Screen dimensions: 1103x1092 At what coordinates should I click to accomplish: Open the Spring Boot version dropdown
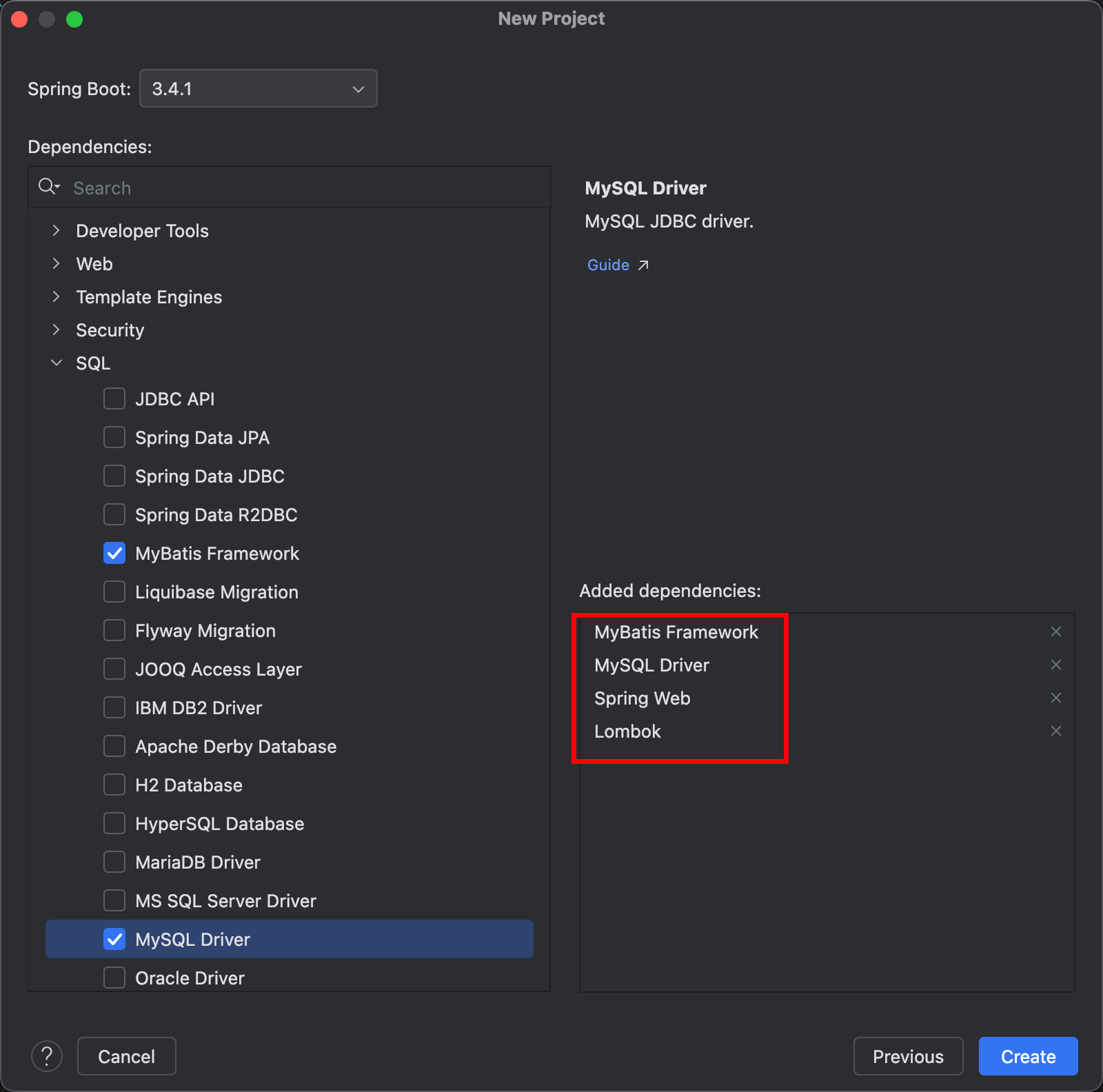coord(258,88)
